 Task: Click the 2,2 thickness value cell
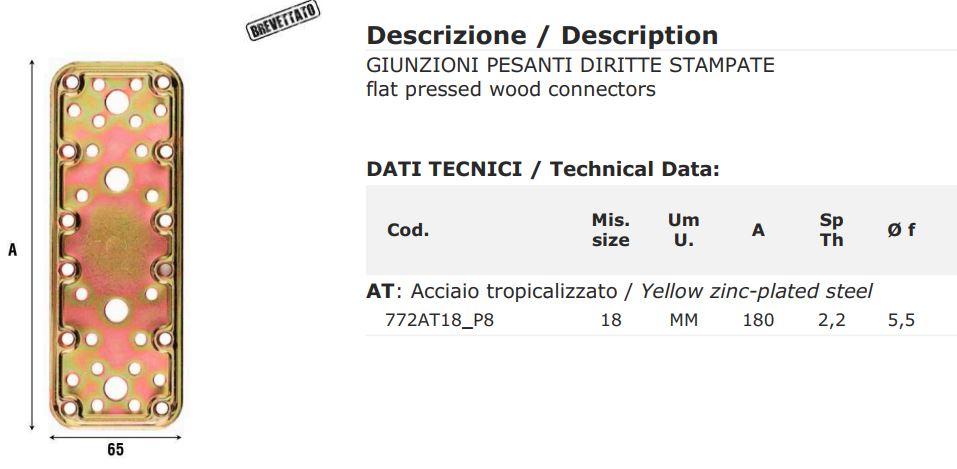831,321
